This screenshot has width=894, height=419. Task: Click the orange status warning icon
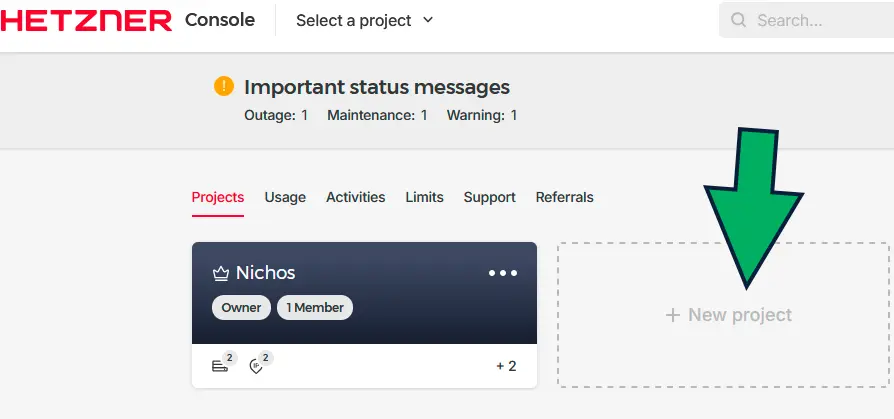tap(224, 87)
